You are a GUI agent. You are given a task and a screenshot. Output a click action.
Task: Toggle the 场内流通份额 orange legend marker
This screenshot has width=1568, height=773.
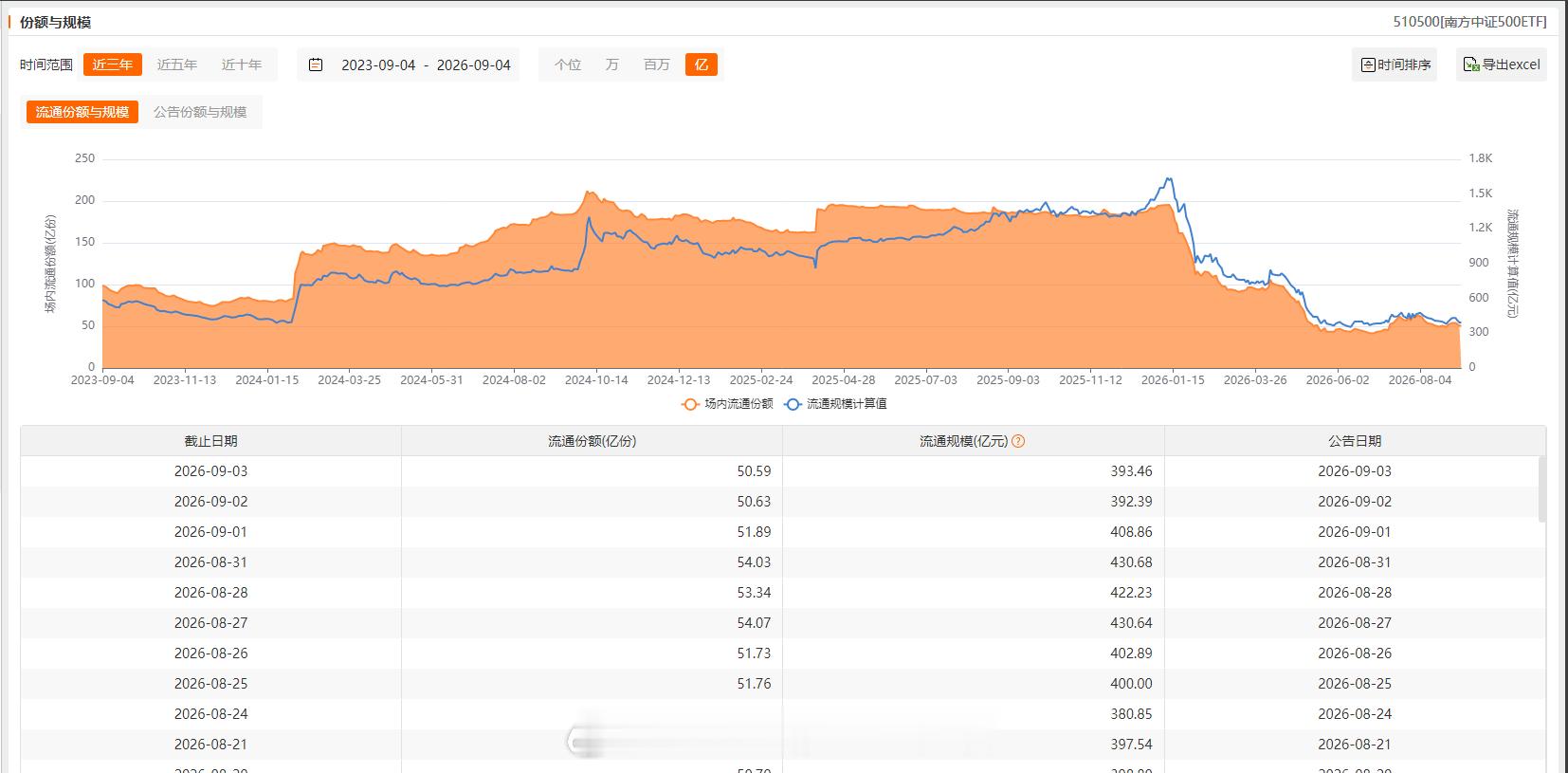[691, 404]
